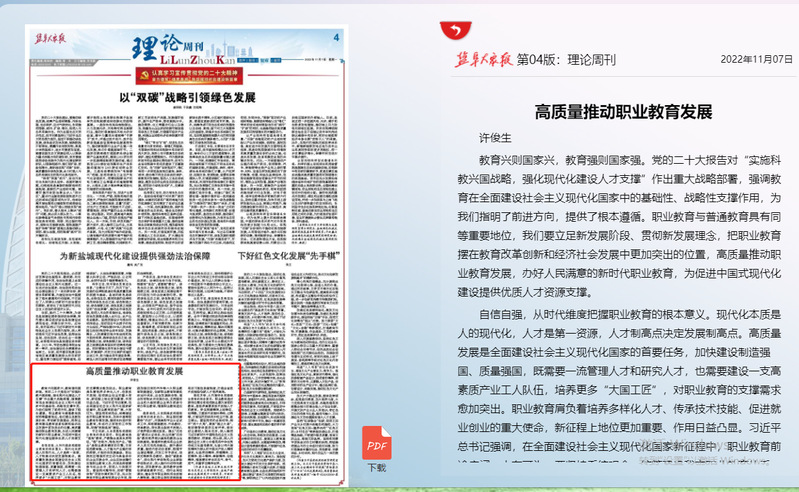Open the 以"双碳"战略引领绿色发展 headline on the page

pos(188,98)
